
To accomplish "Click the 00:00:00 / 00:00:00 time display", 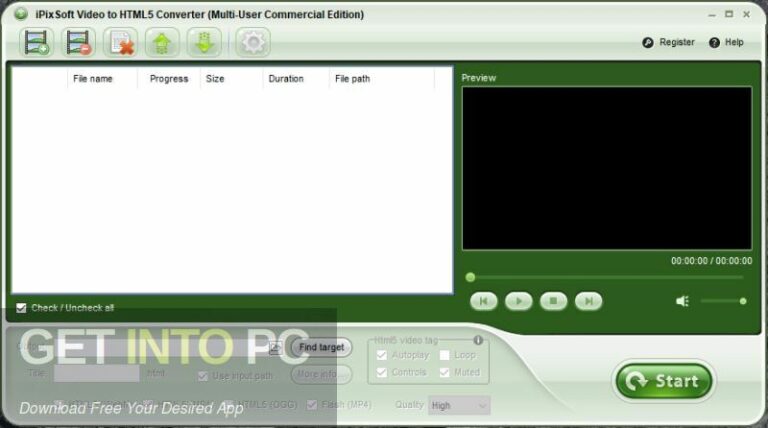I will pyautogui.click(x=711, y=261).
